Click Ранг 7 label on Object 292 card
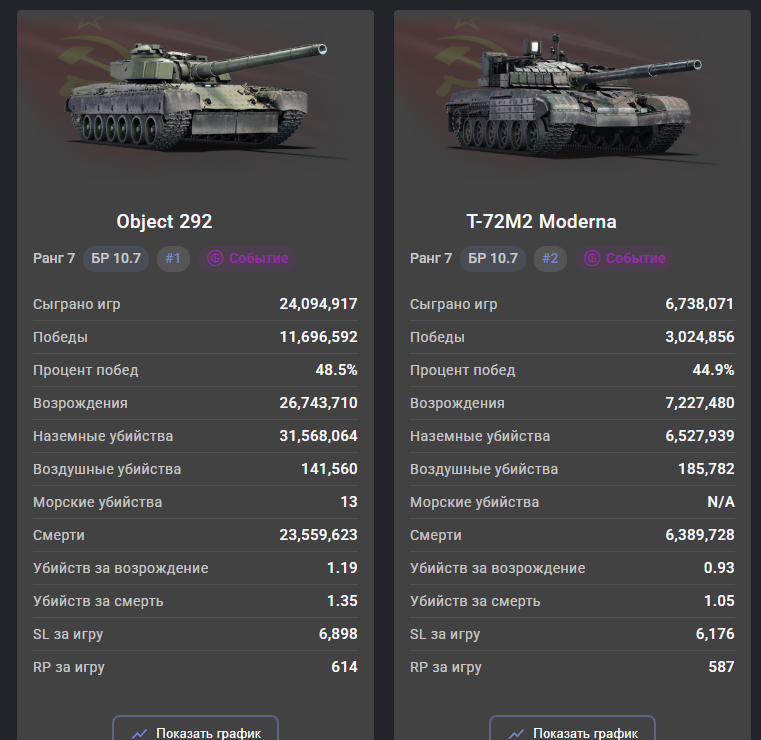Image resolution: width=761 pixels, height=740 pixels. click(x=54, y=258)
